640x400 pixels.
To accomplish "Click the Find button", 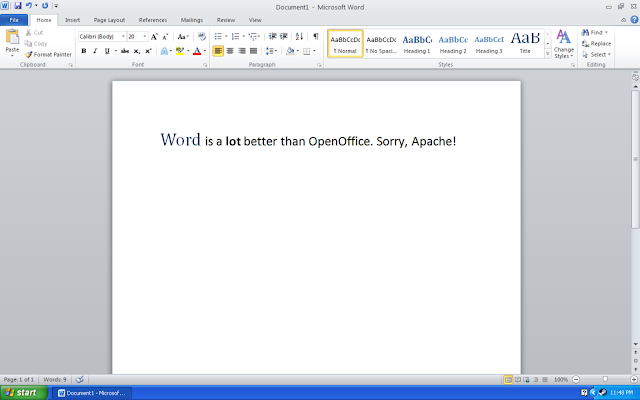I will coord(593,32).
